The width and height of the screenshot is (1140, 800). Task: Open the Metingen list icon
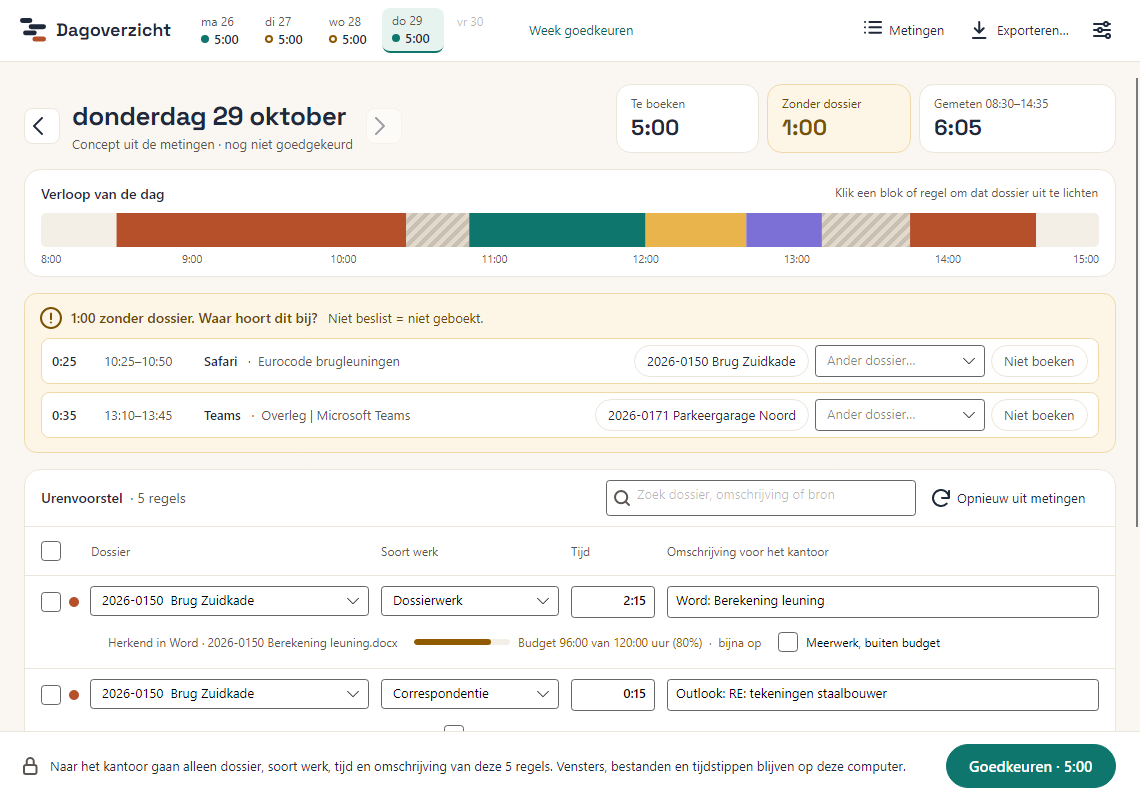click(872, 28)
